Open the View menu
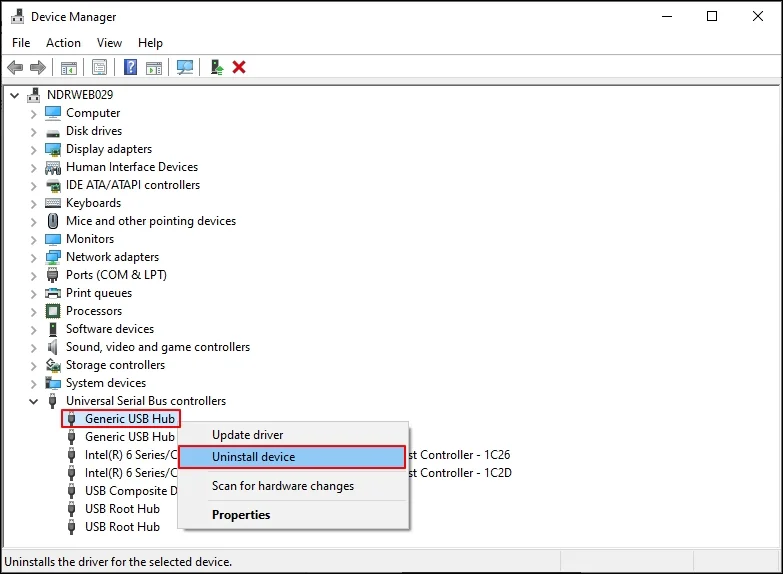 coord(110,43)
